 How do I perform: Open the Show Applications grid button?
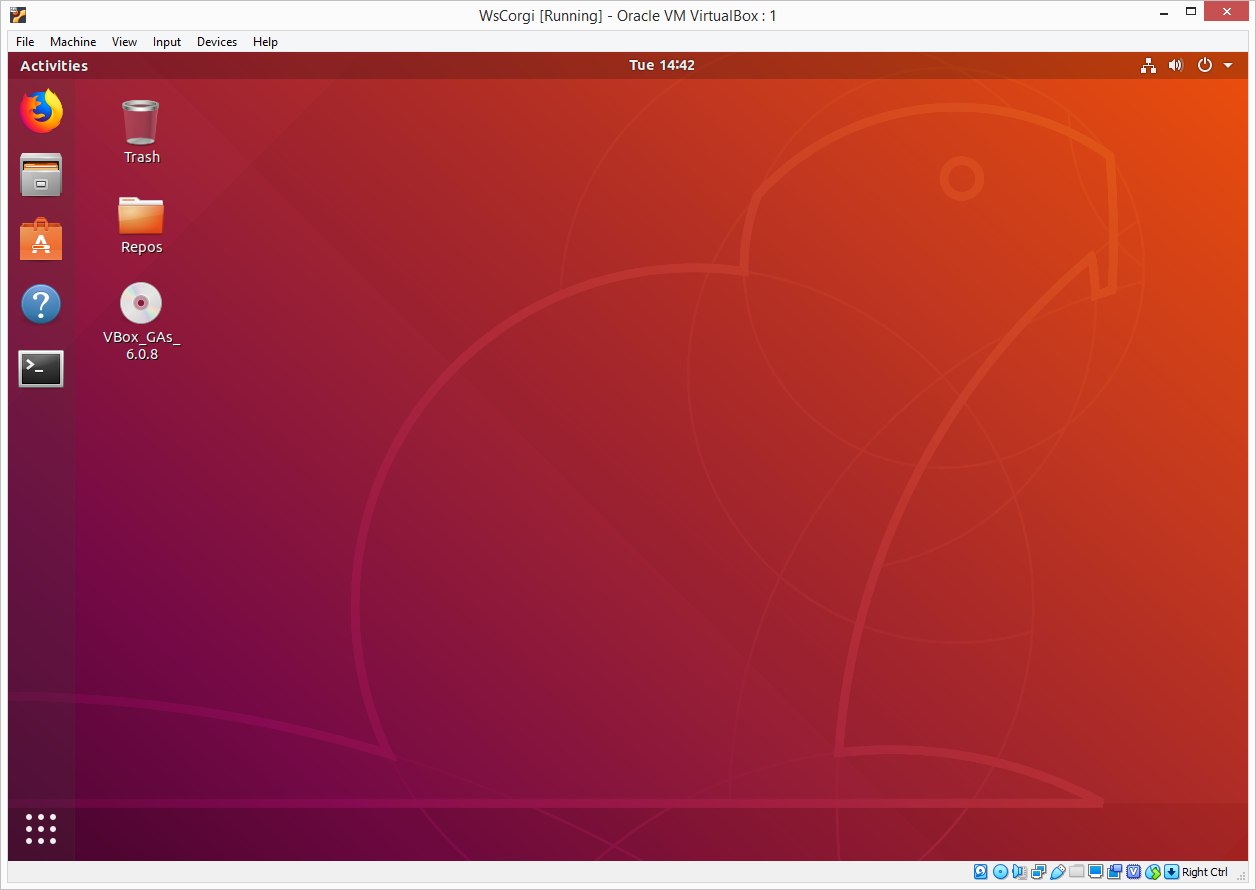click(40, 828)
